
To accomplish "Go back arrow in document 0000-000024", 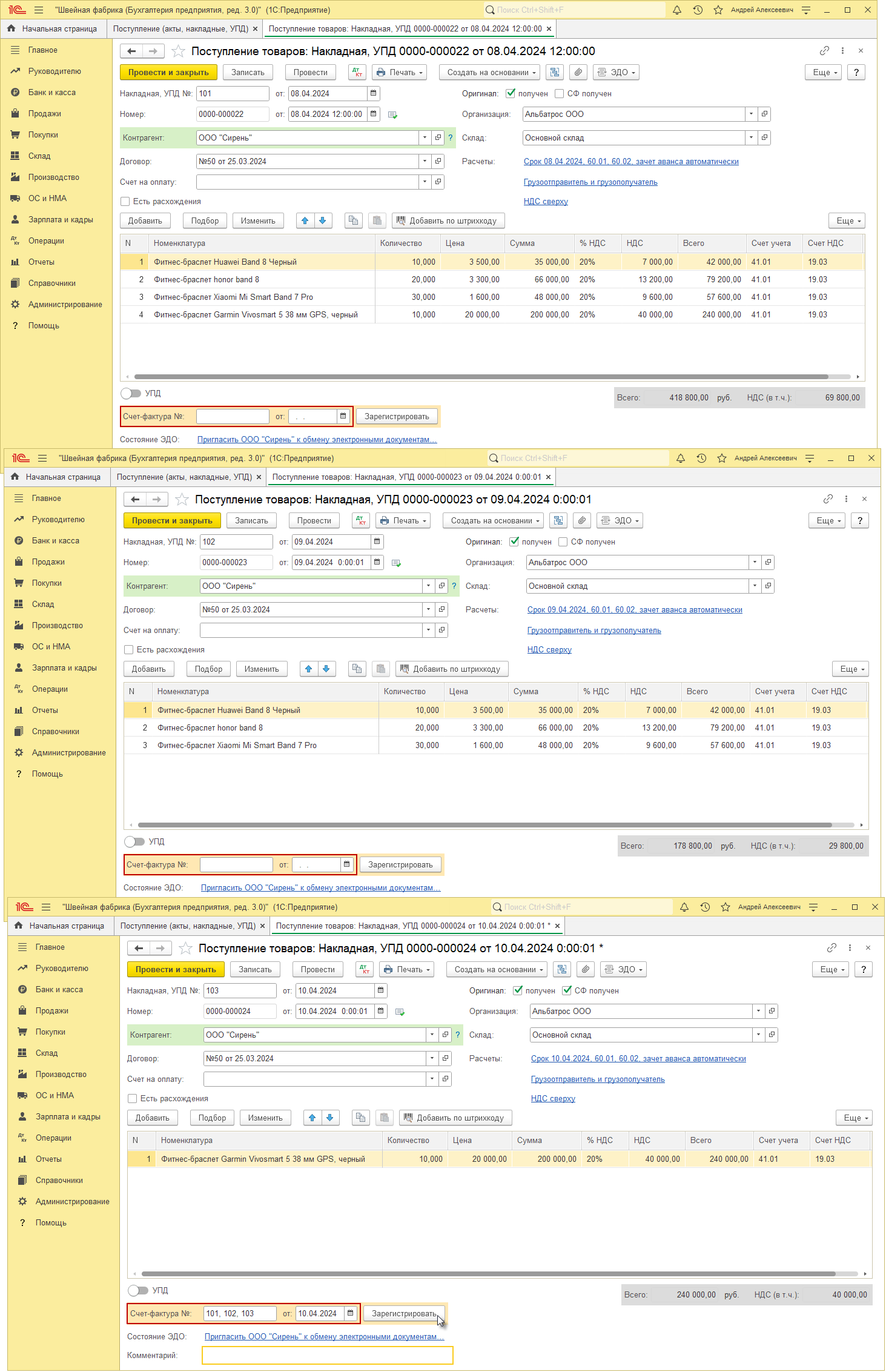I will pyautogui.click(x=139, y=948).
